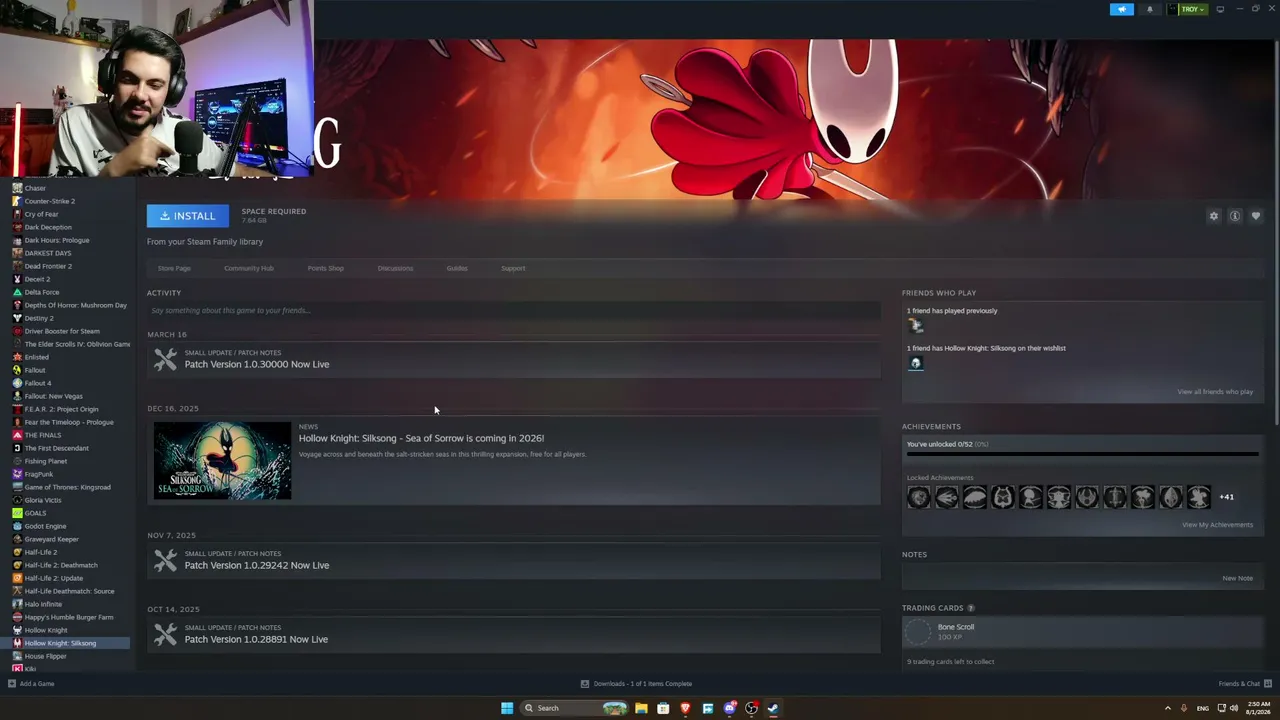Click the Half-Life 2 game icon
Image resolution: width=1280 pixels, height=720 pixels.
point(17,552)
